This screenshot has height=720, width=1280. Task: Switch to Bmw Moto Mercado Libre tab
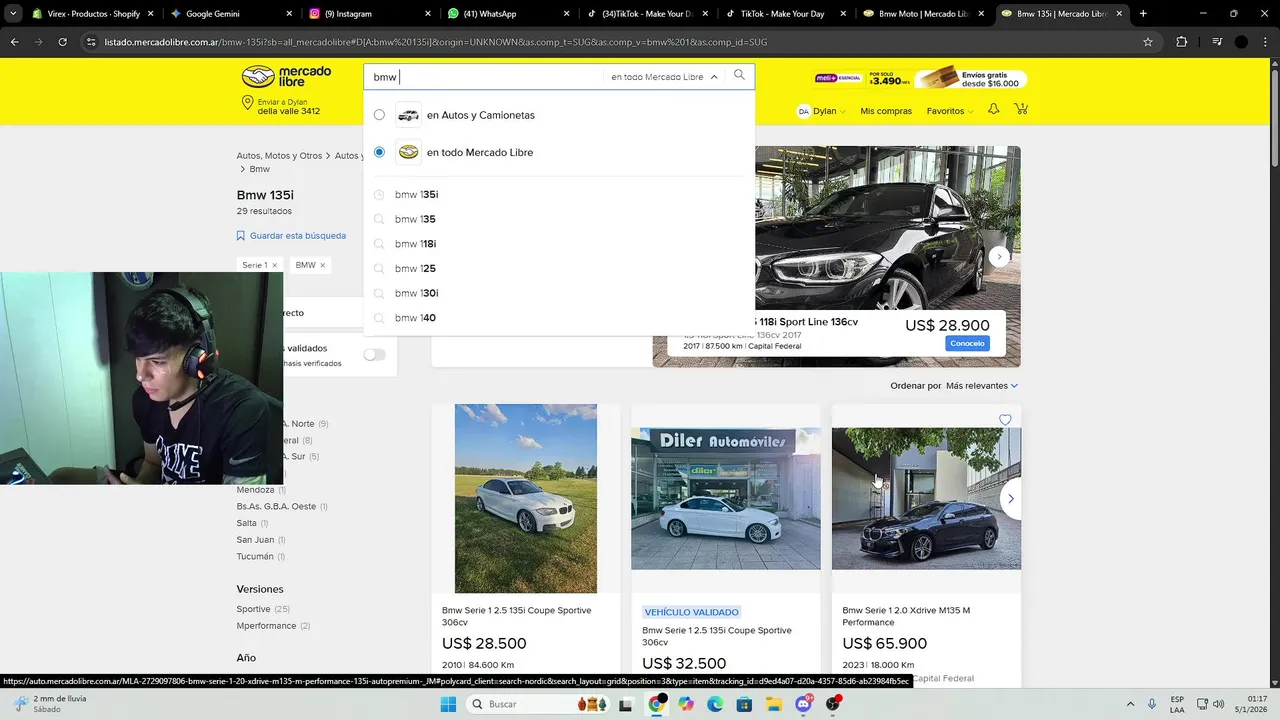pyautogui.click(x=921, y=14)
